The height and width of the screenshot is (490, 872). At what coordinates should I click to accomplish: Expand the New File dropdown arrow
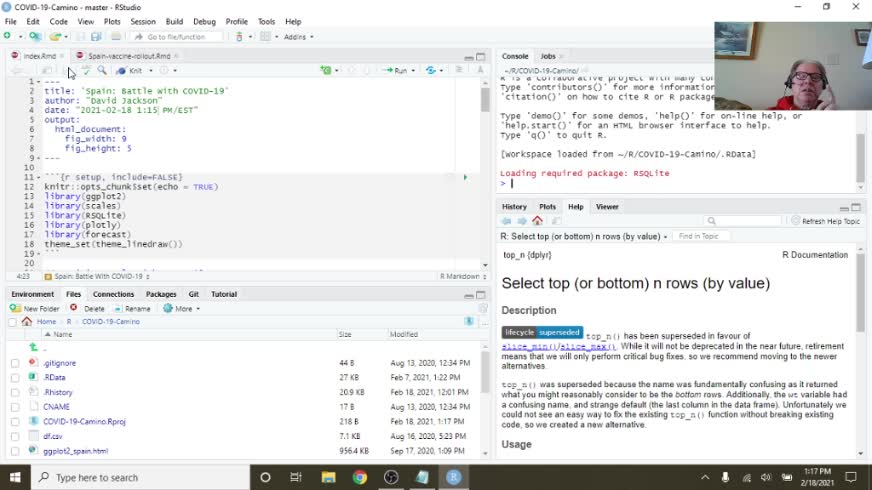point(20,37)
